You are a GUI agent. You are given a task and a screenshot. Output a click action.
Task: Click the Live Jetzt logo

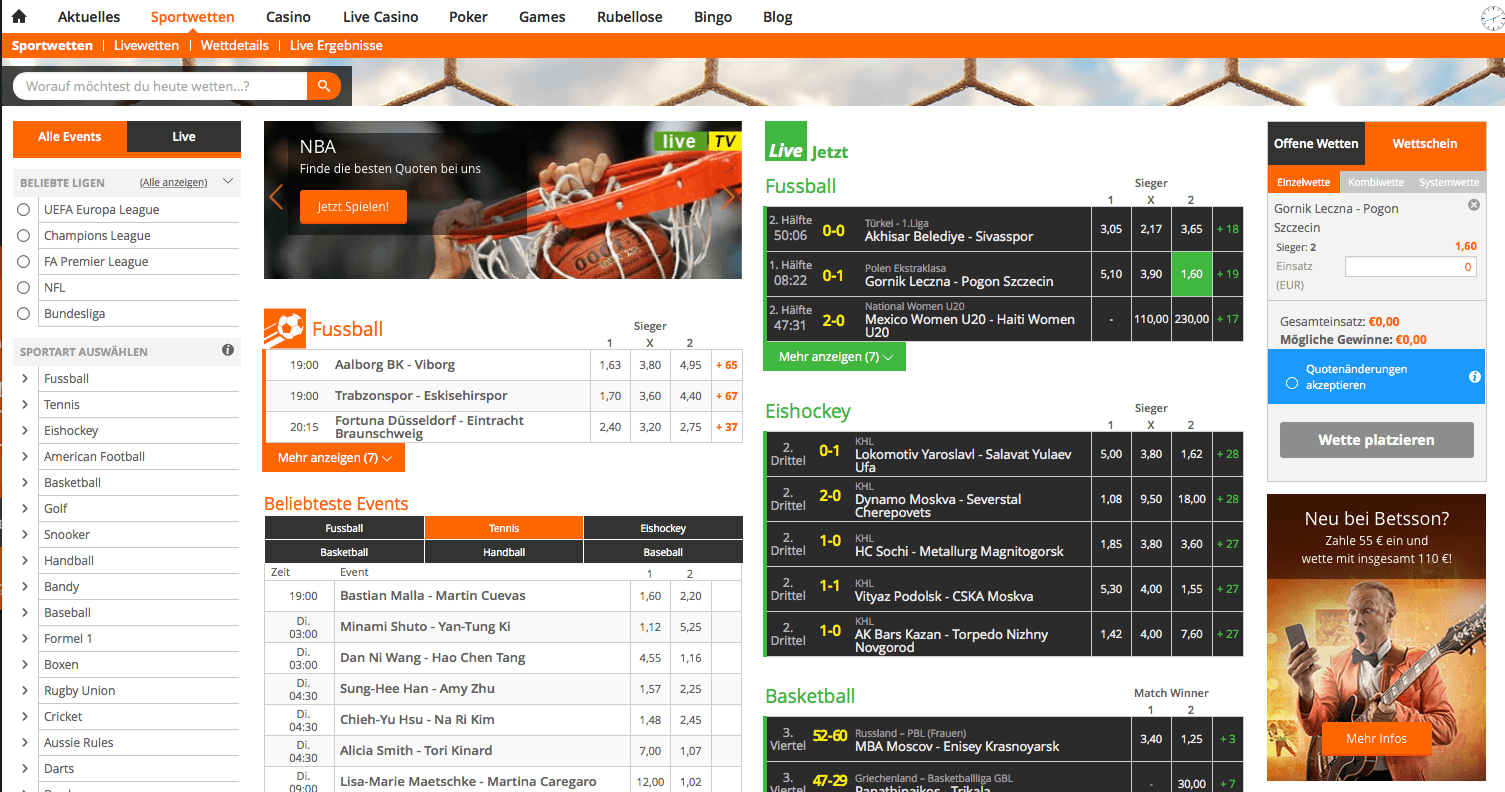pyautogui.click(x=807, y=143)
